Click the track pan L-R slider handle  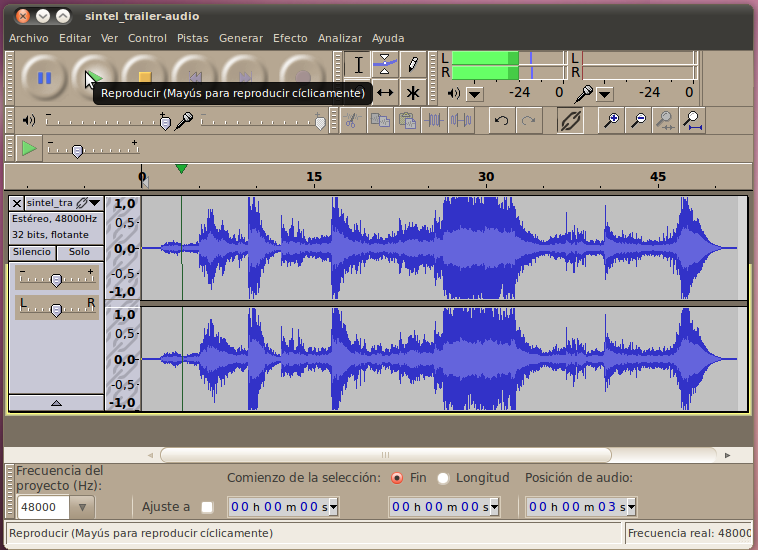coord(56,310)
